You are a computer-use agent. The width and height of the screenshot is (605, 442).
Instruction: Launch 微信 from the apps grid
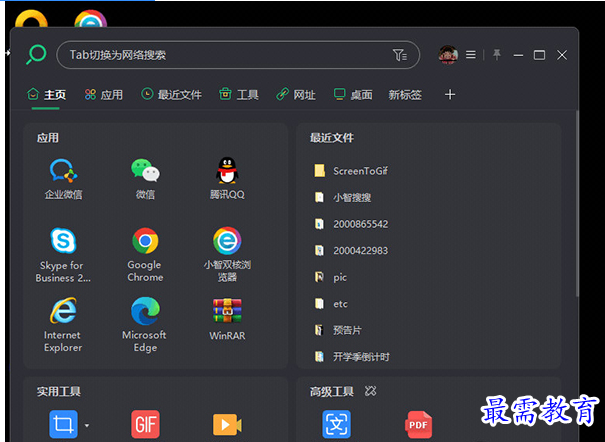click(x=145, y=179)
